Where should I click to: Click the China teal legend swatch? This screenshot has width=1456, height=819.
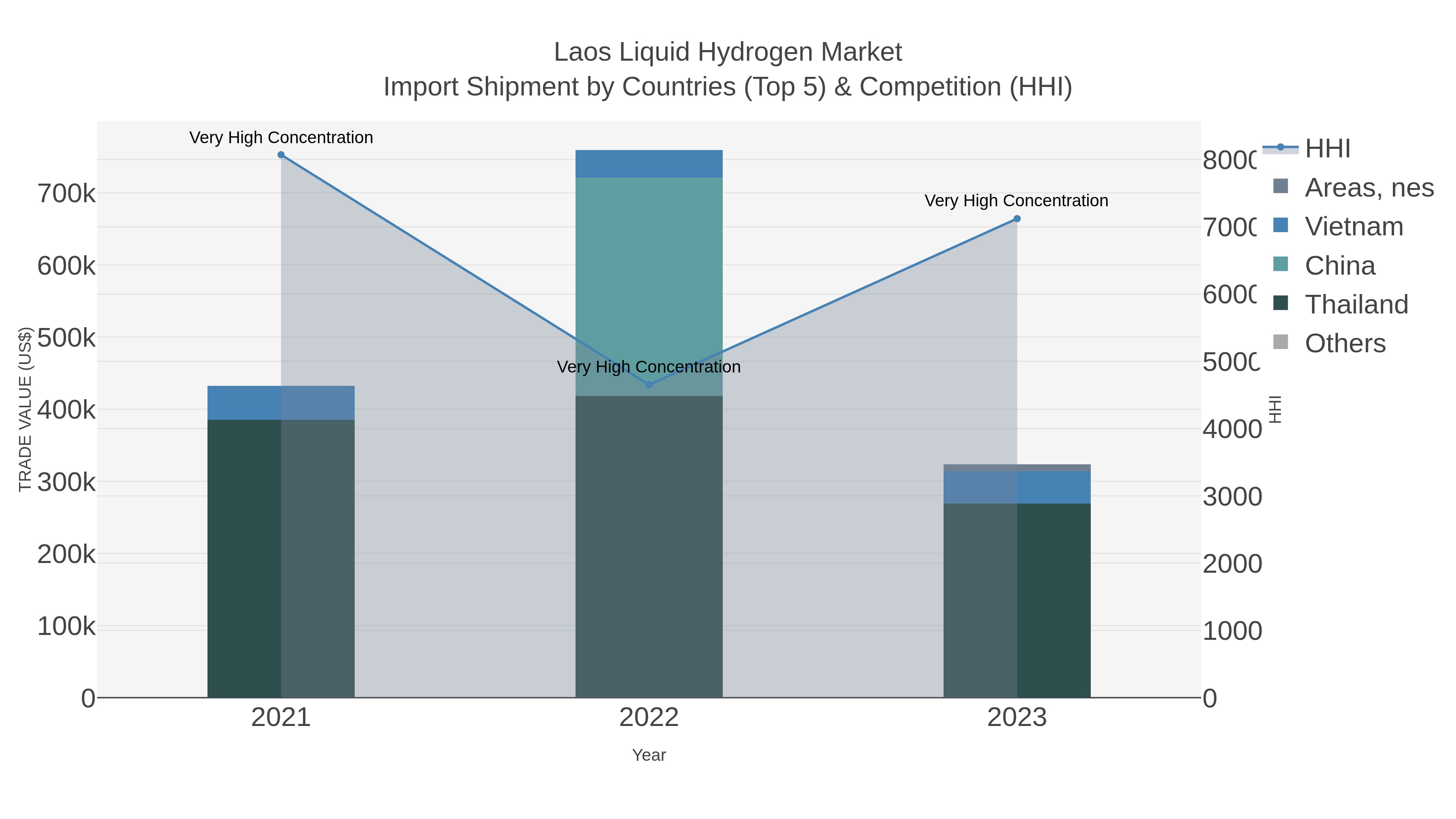pyautogui.click(x=1281, y=264)
